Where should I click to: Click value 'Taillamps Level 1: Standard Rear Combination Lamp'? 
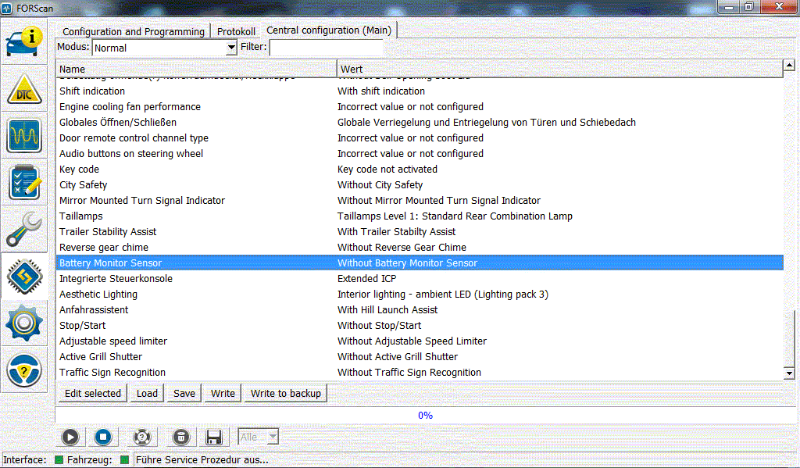455,216
